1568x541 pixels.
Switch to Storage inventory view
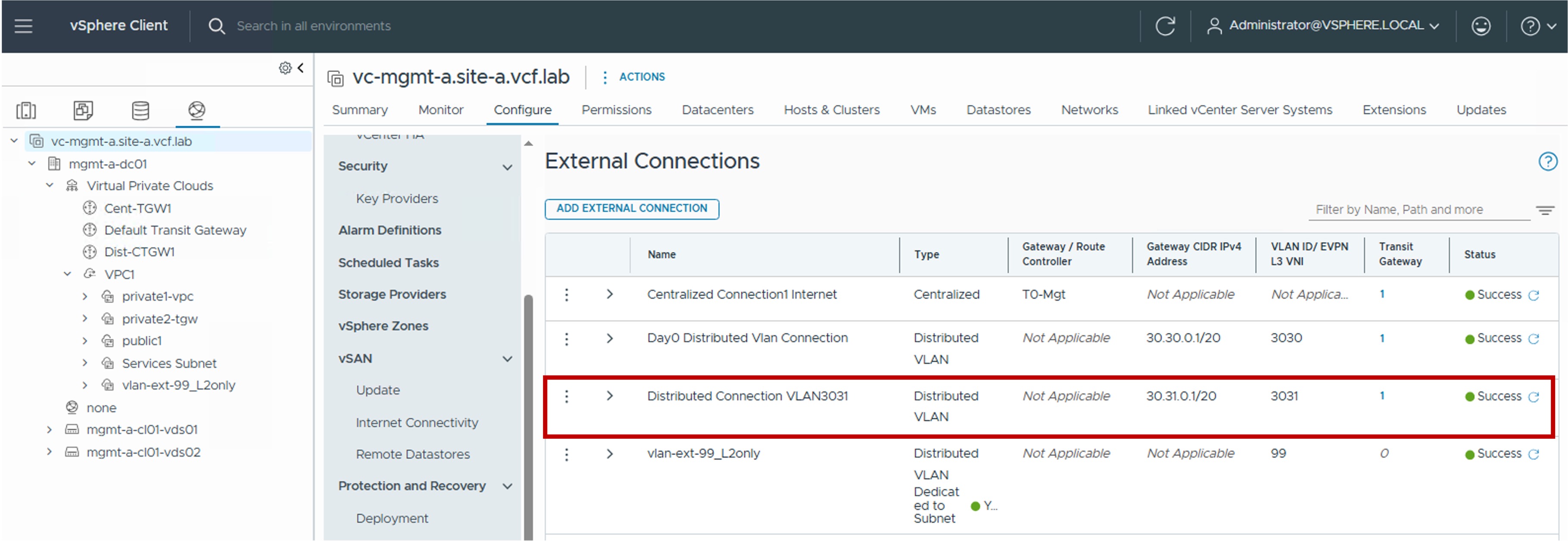[x=140, y=110]
